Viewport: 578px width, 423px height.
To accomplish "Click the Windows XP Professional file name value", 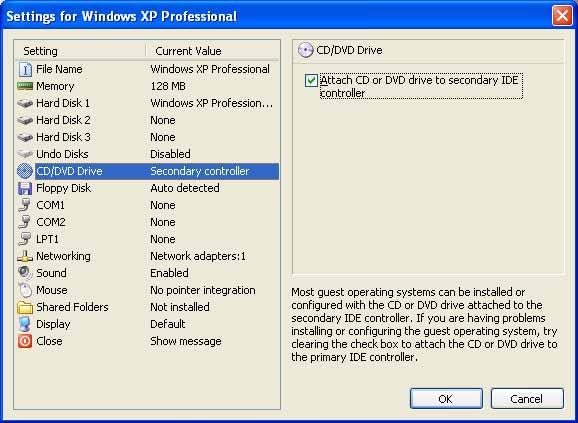I will [210, 69].
